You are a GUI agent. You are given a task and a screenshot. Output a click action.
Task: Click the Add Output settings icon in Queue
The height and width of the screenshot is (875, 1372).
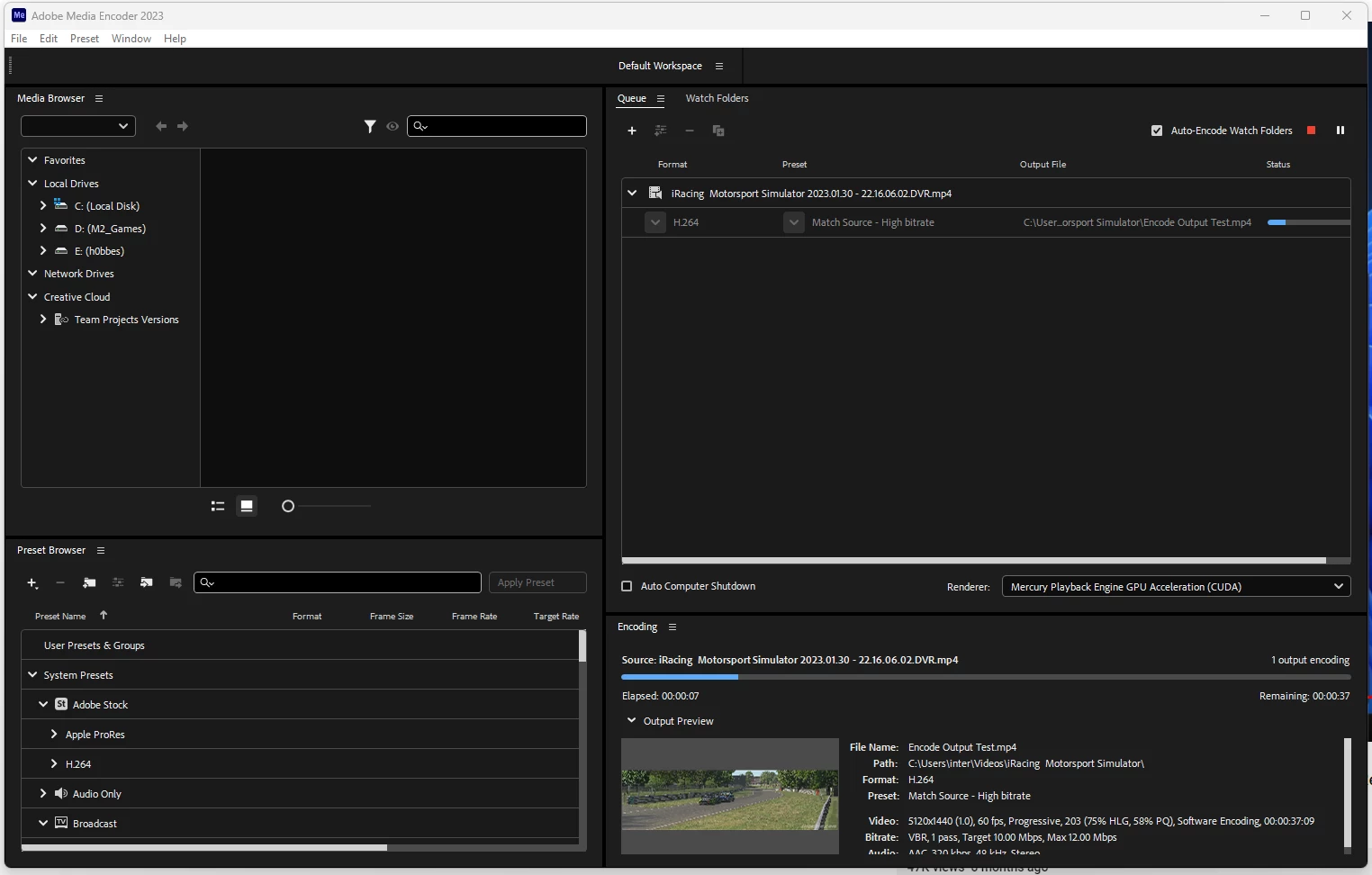[661, 131]
